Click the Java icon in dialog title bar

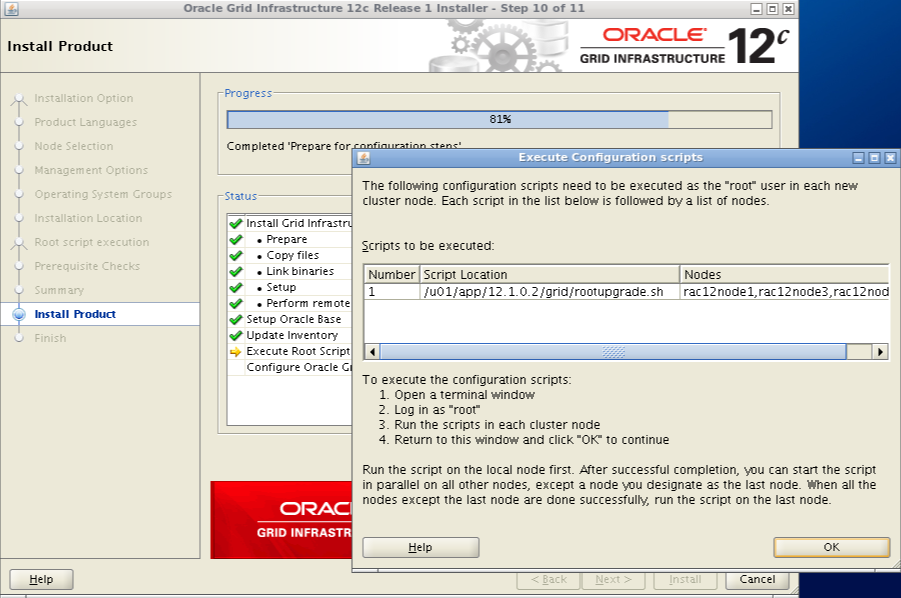pos(364,158)
